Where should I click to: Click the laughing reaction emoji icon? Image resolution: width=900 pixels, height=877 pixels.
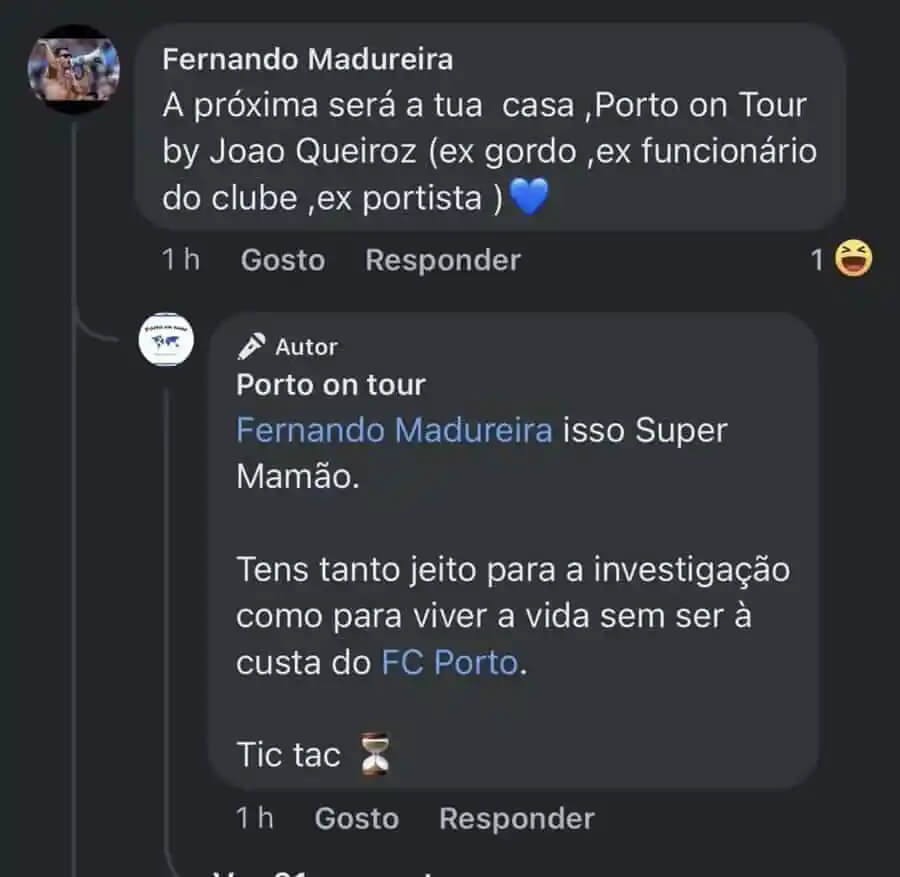tap(853, 260)
